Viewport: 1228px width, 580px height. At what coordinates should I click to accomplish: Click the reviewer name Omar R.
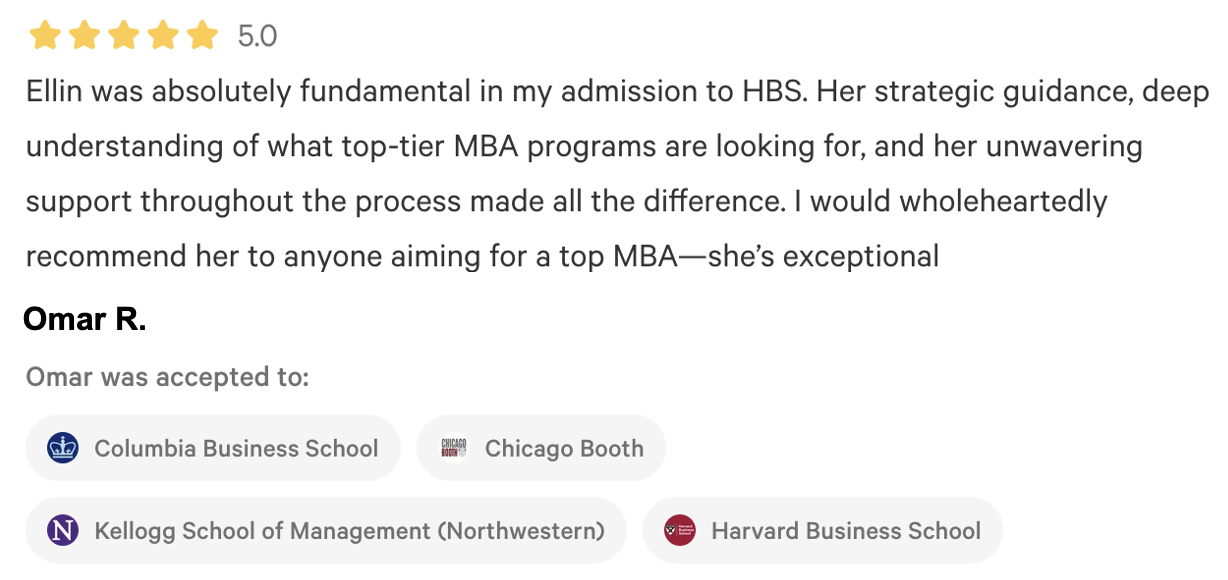pyautogui.click(x=85, y=319)
